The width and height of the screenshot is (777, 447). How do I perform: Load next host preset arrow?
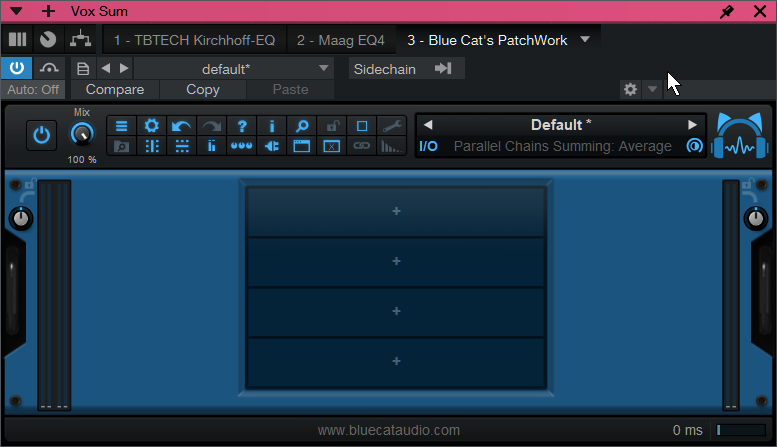point(124,68)
